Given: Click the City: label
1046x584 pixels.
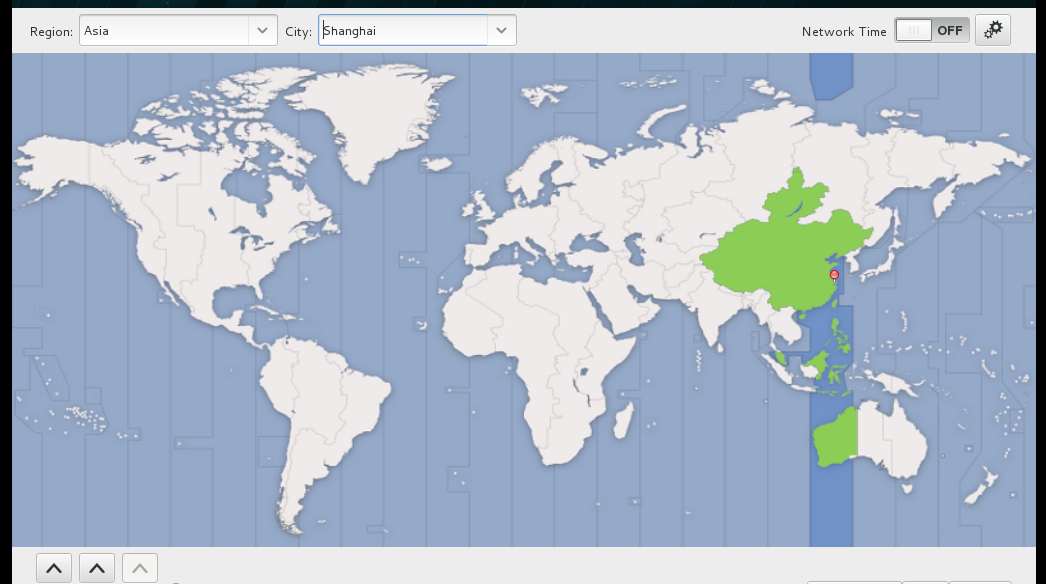Looking at the screenshot, I should (x=298, y=31).
